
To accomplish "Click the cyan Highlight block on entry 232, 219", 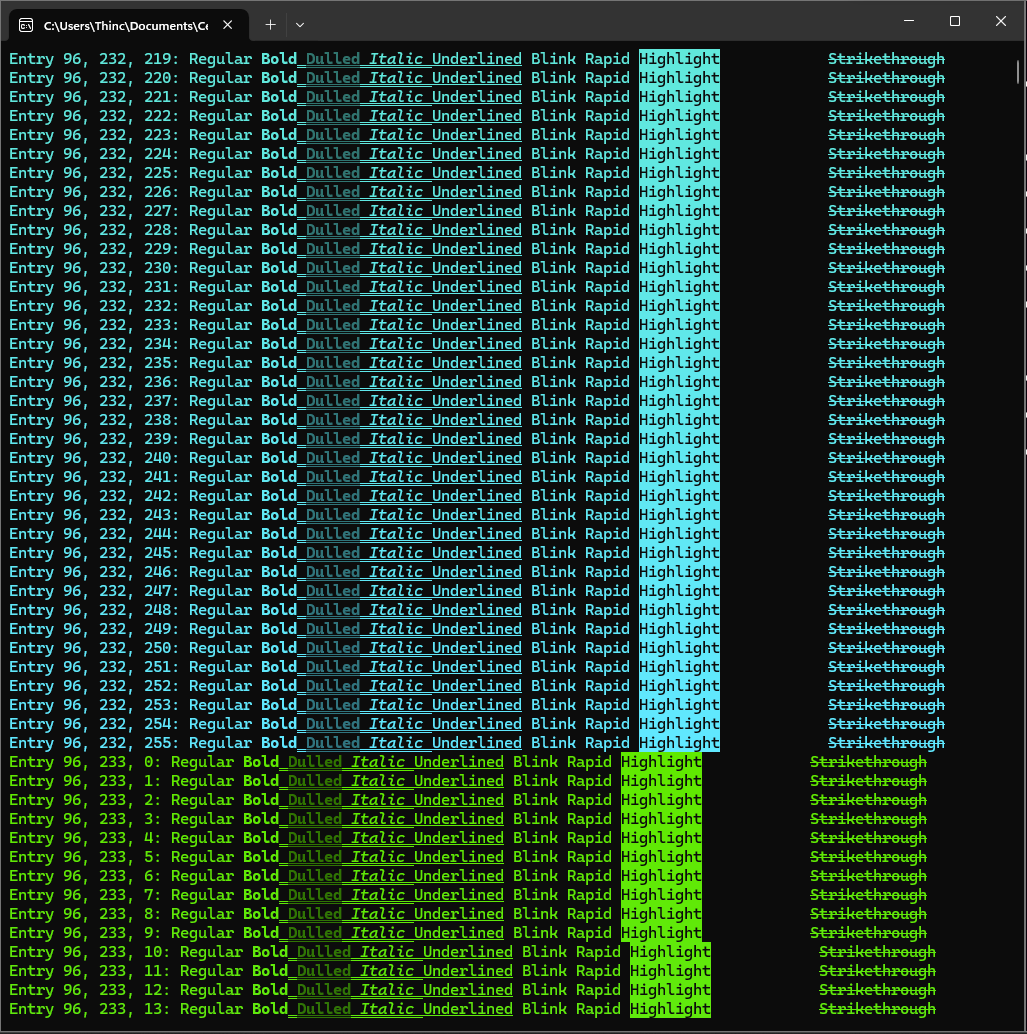I will click(679, 59).
